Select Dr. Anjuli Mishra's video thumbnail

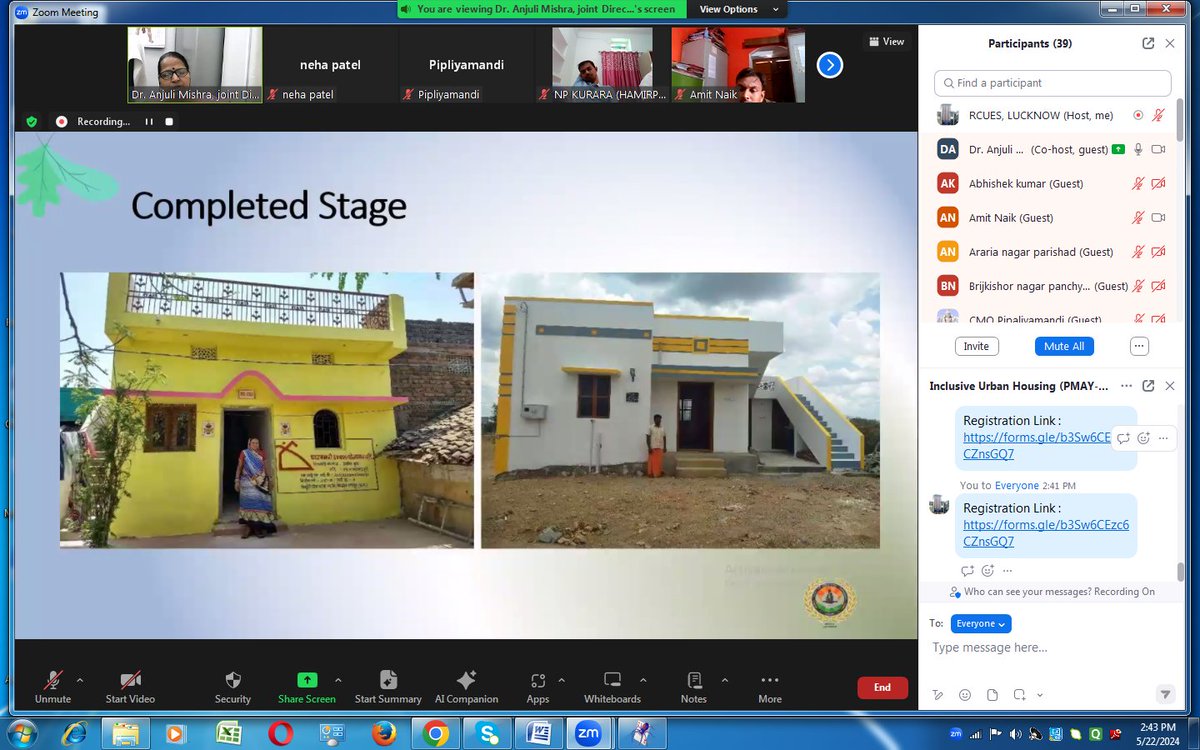(x=195, y=65)
